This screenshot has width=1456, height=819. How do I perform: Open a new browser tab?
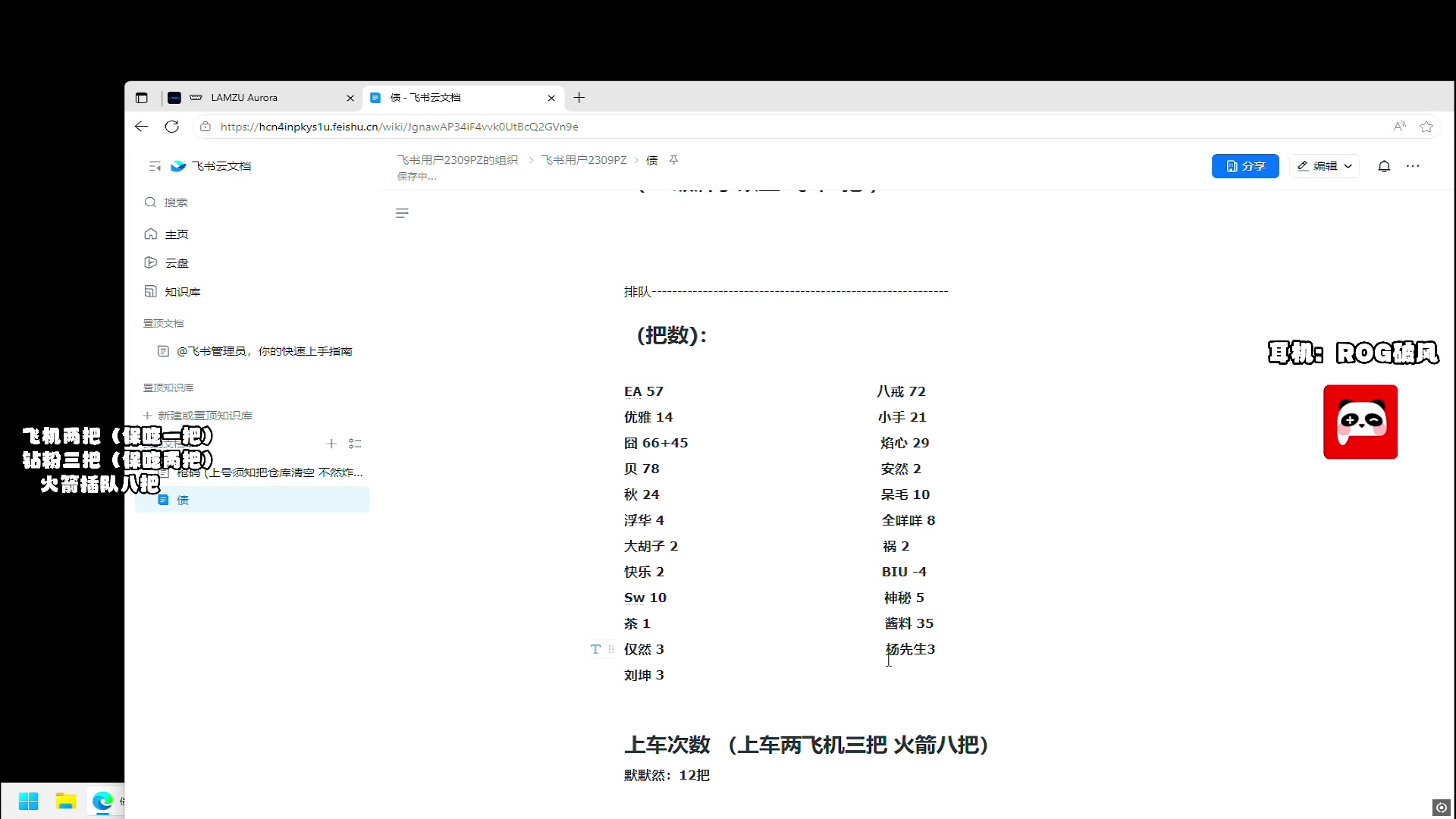click(x=579, y=98)
